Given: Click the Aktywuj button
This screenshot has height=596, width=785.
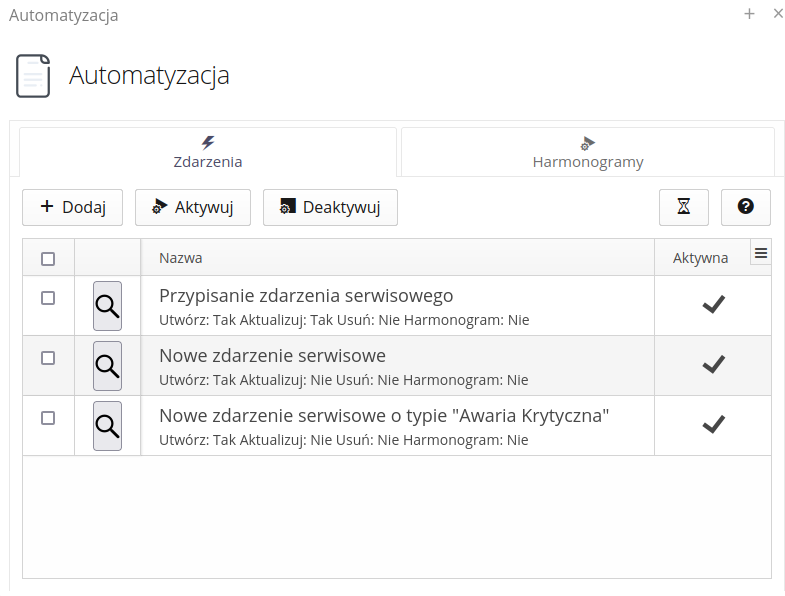Looking at the screenshot, I should click(193, 207).
